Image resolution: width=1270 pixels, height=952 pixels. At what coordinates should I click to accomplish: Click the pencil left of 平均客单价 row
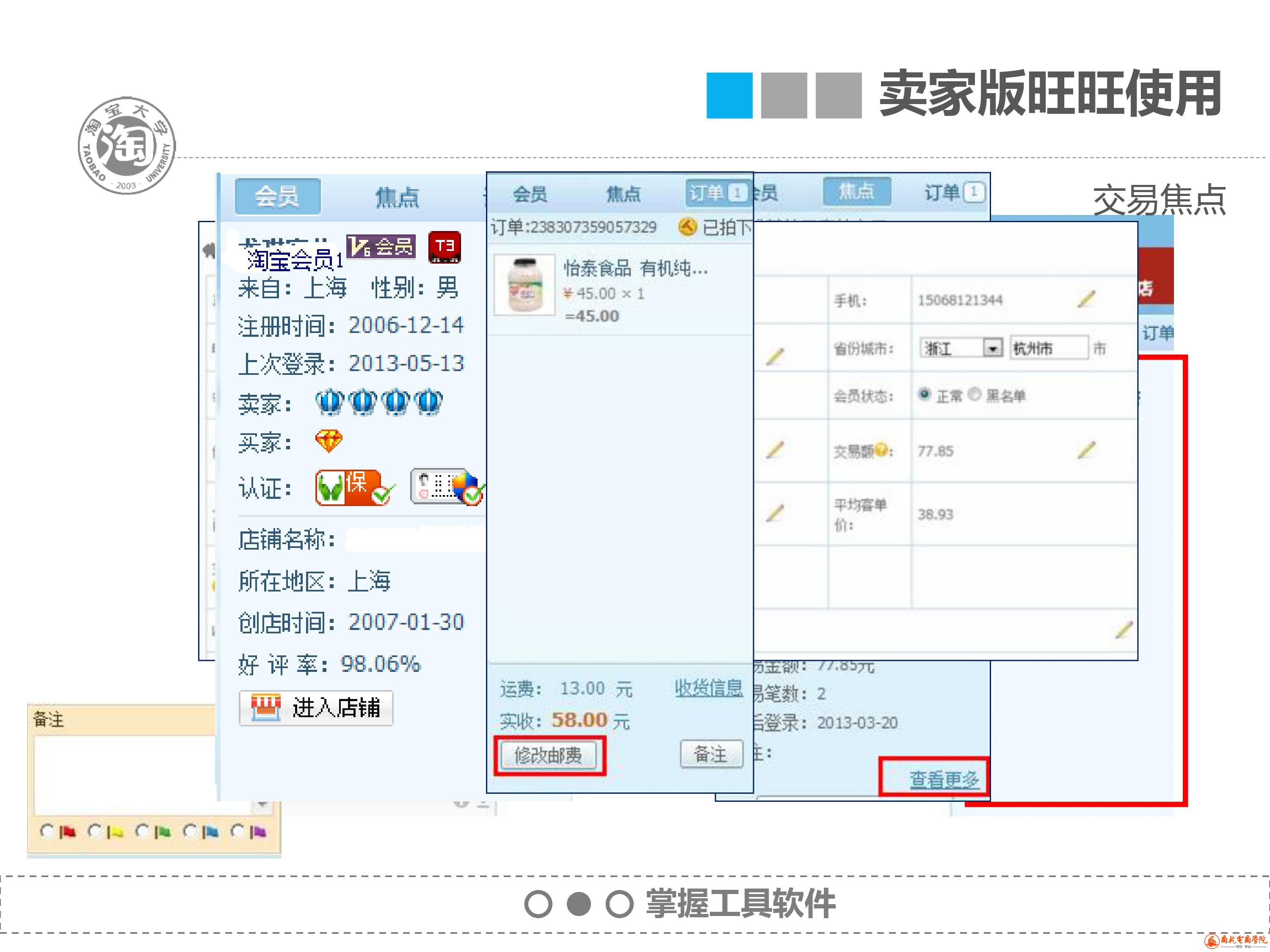pyautogui.click(x=775, y=512)
